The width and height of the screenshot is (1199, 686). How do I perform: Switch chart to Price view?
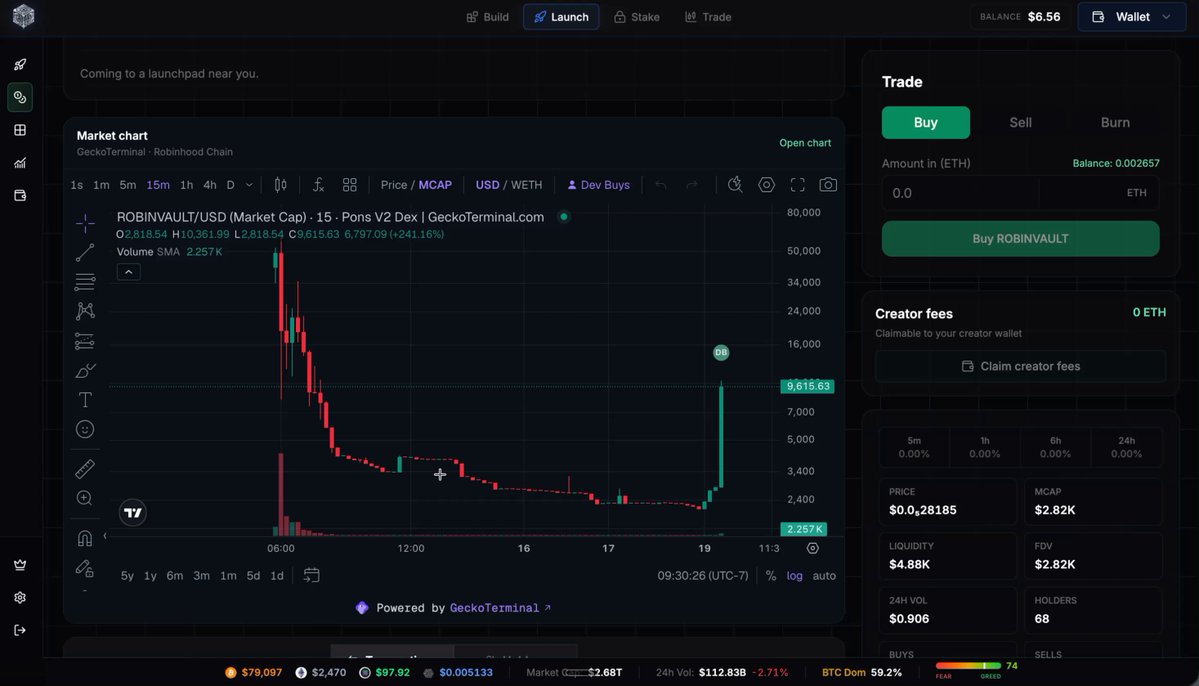tap(394, 184)
